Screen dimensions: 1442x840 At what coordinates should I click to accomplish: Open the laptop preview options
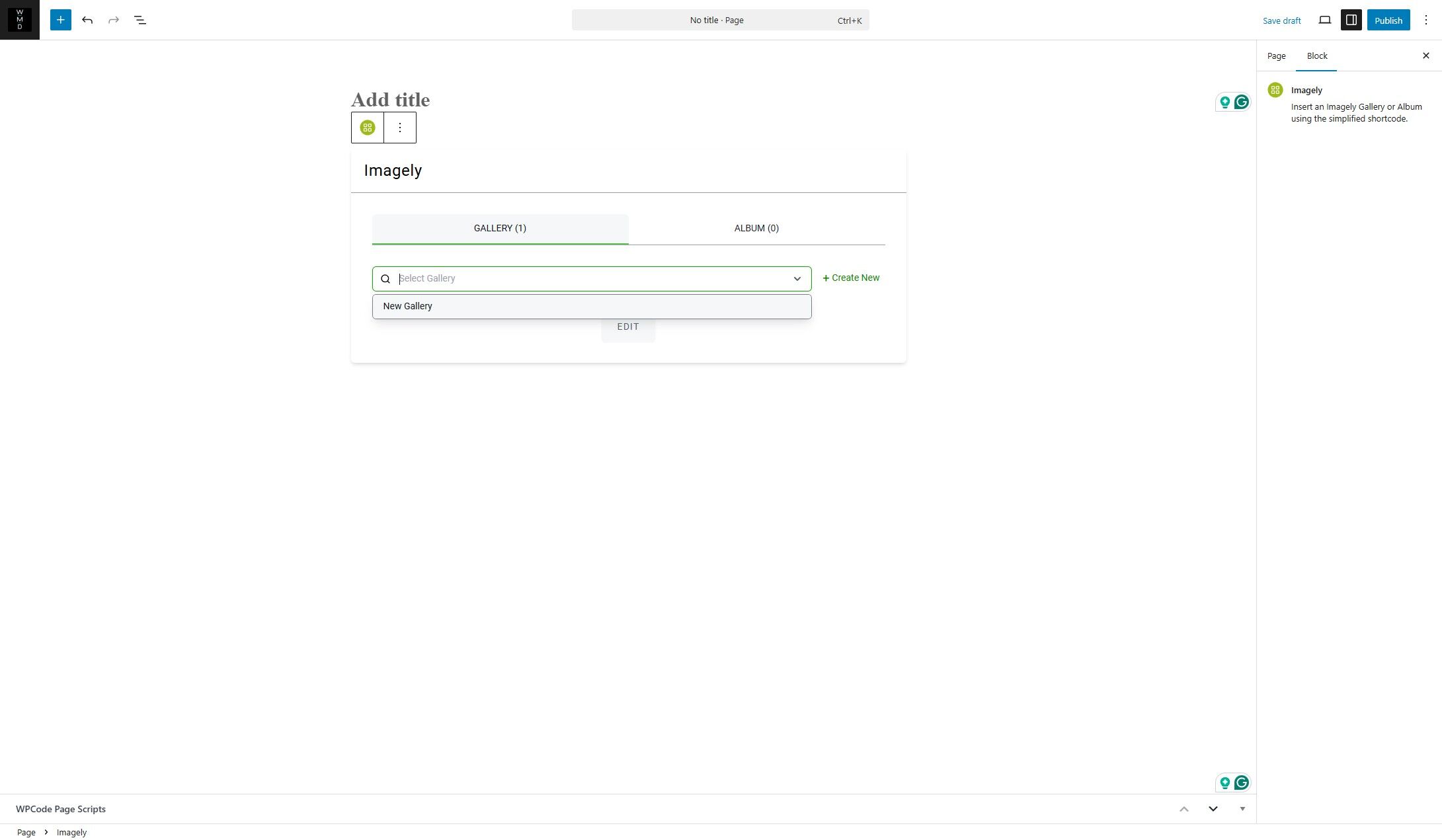[x=1325, y=20]
